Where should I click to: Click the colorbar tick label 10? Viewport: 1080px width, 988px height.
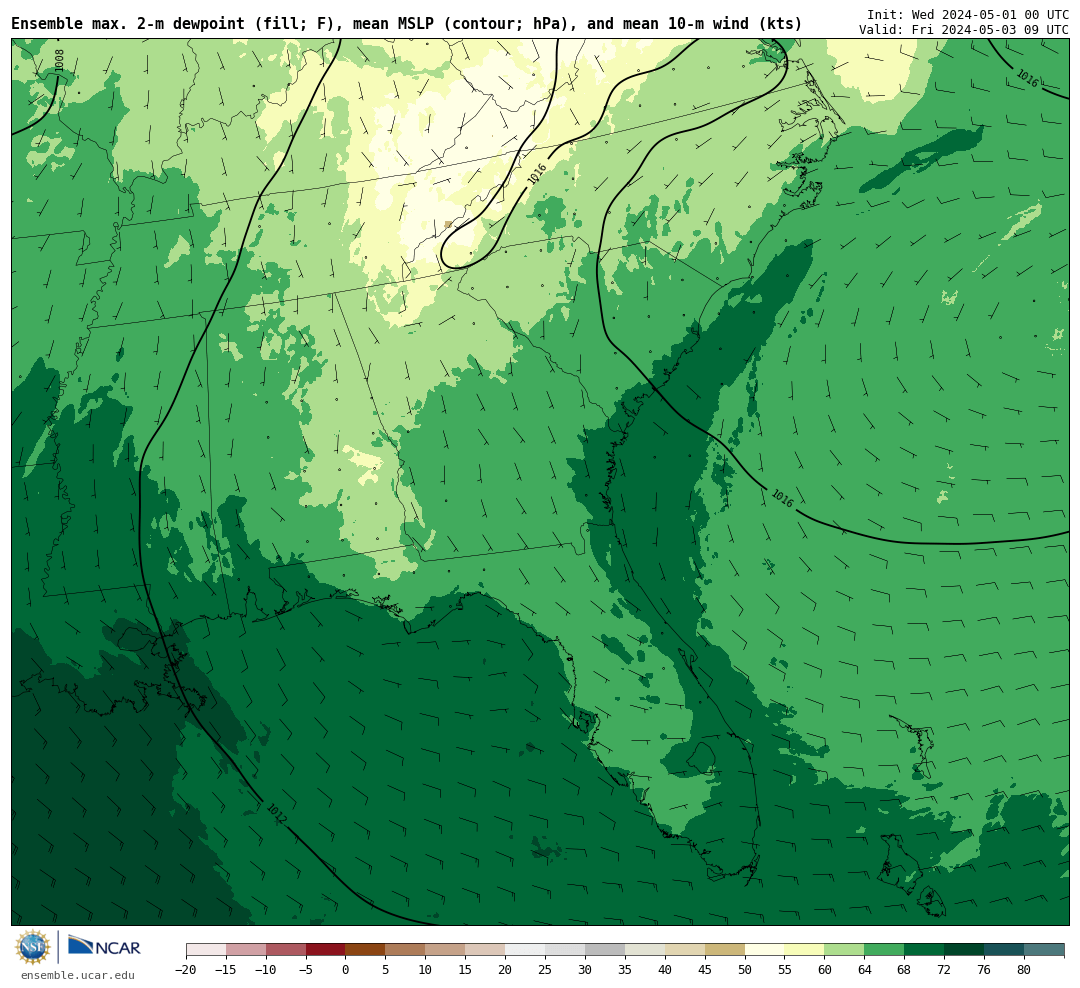click(x=426, y=969)
